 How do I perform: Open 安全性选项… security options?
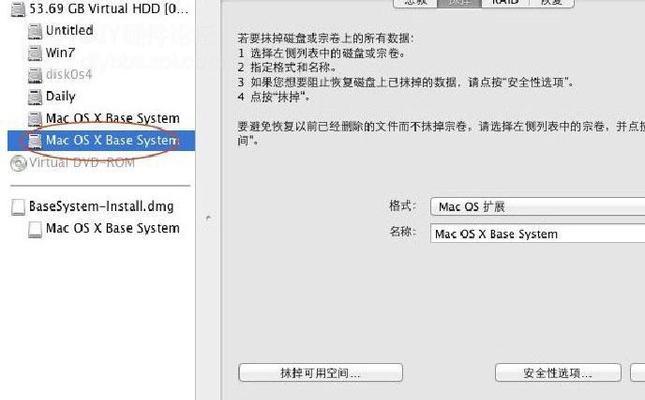[x=558, y=373]
